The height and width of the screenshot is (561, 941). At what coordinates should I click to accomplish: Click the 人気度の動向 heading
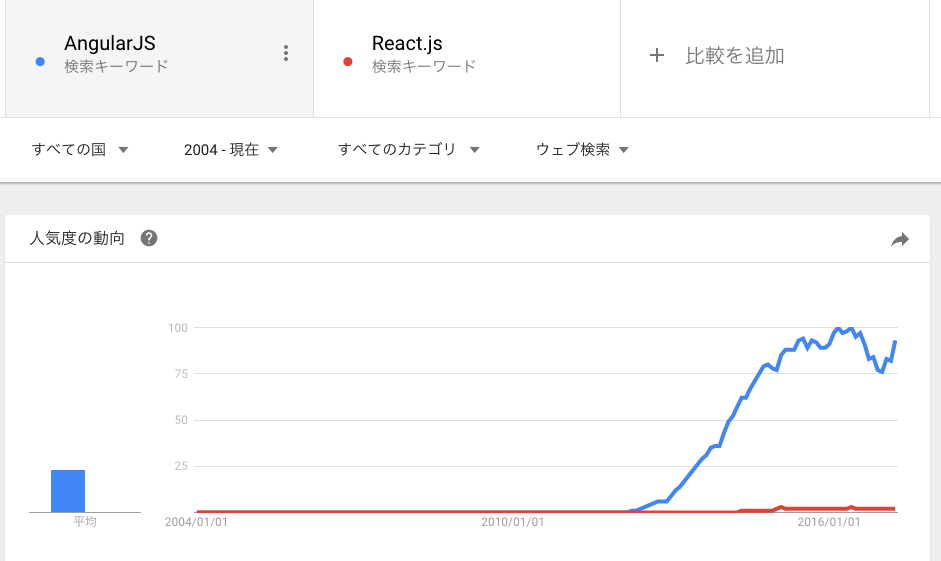(77, 238)
